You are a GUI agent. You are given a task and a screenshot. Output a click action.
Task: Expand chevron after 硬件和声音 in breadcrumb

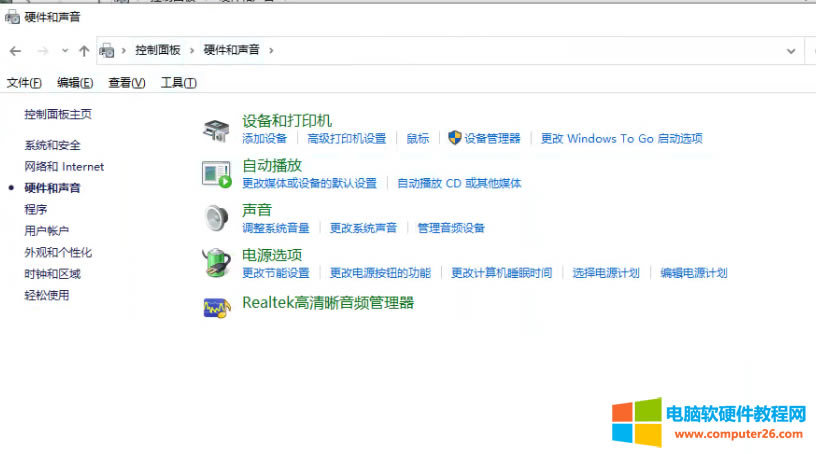(x=271, y=51)
